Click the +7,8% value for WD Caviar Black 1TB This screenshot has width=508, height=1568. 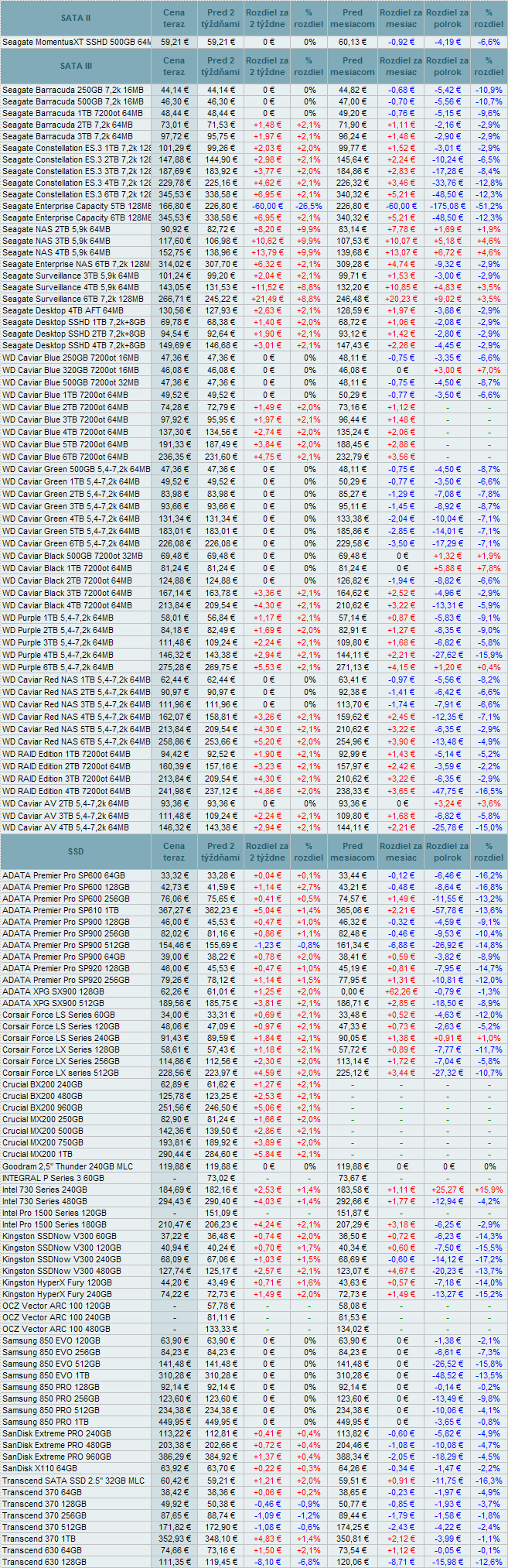tap(489, 568)
